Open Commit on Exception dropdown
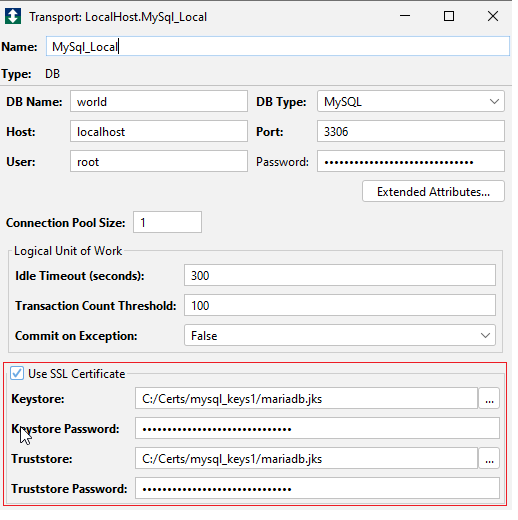This screenshot has height=520, width=518. [x=340, y=335]
